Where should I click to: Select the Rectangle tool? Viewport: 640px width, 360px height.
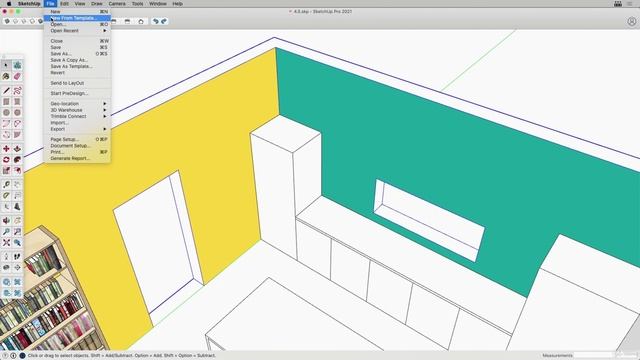tap(6, 102)
